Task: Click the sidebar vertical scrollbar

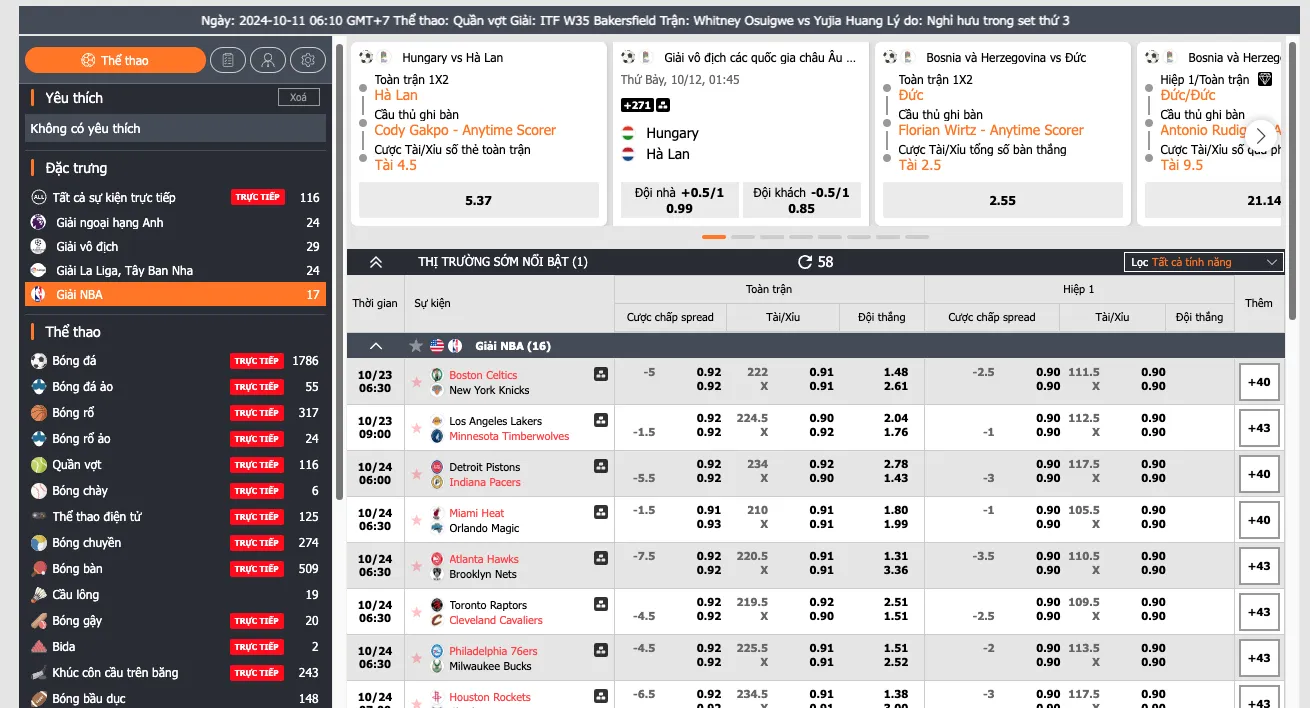Action: tap(339, 270)
